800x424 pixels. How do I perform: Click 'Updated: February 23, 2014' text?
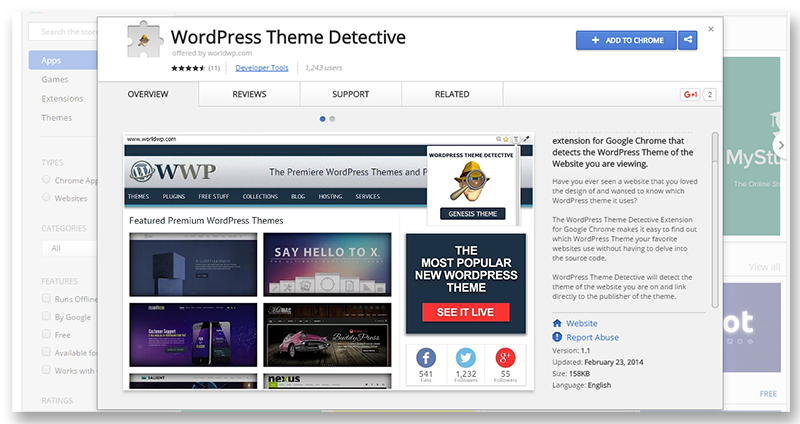[598, 362]
